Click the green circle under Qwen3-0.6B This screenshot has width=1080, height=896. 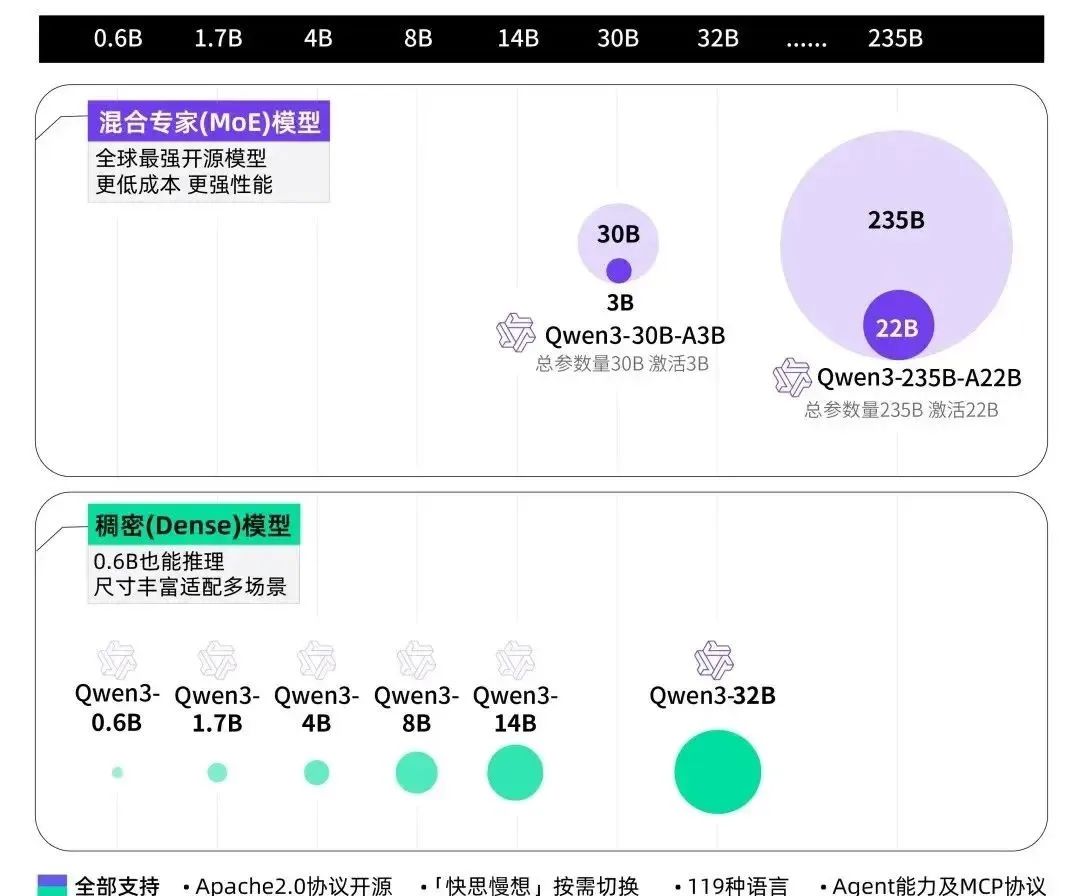coord(117,773)
